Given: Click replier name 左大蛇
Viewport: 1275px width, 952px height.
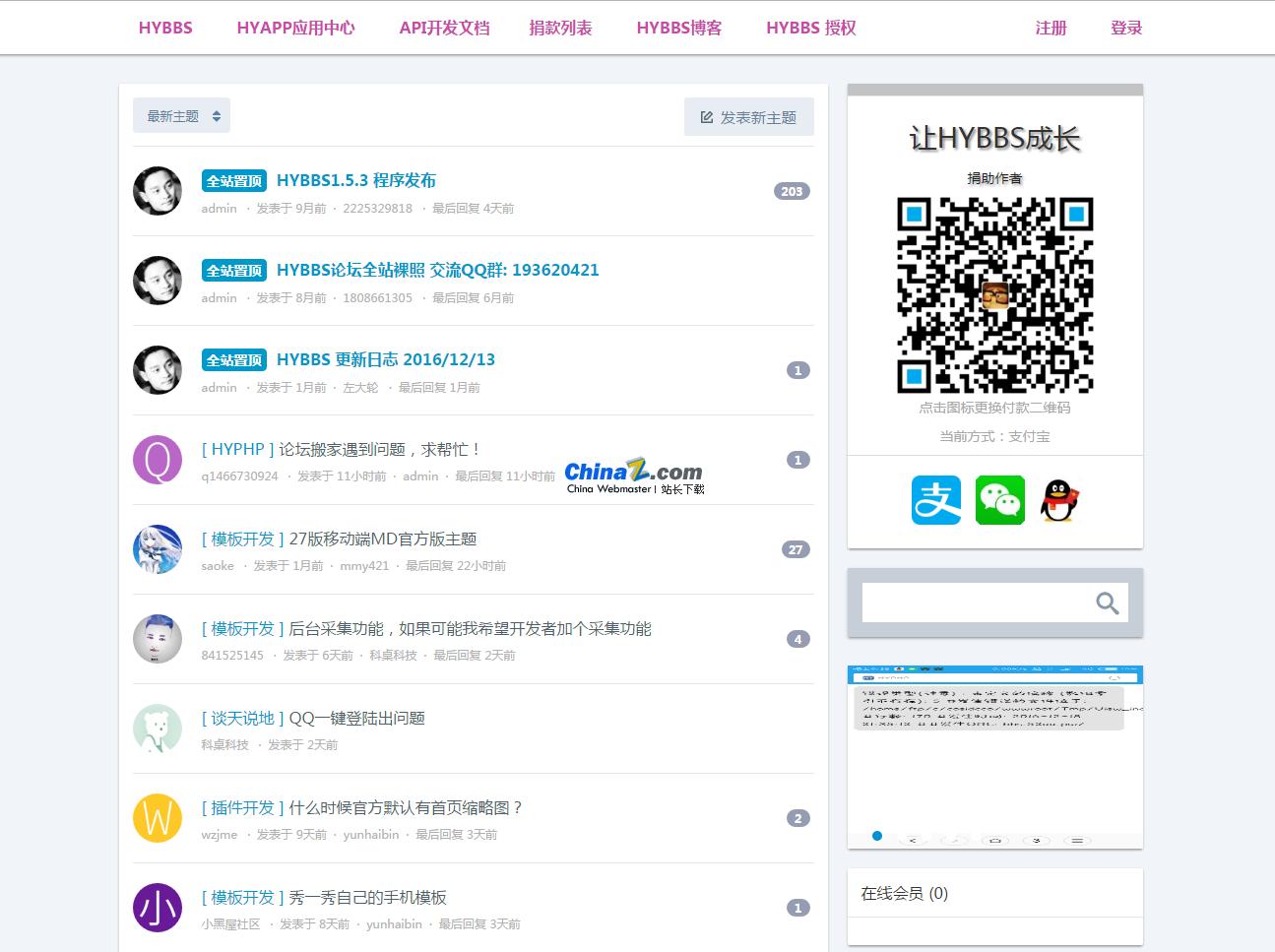Looking at the screenshot, I should tap(360, 388).
